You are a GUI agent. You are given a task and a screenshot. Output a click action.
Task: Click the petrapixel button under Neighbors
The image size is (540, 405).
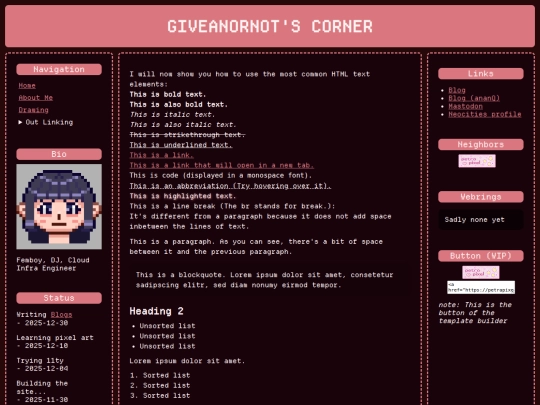[x=477, y=161]
